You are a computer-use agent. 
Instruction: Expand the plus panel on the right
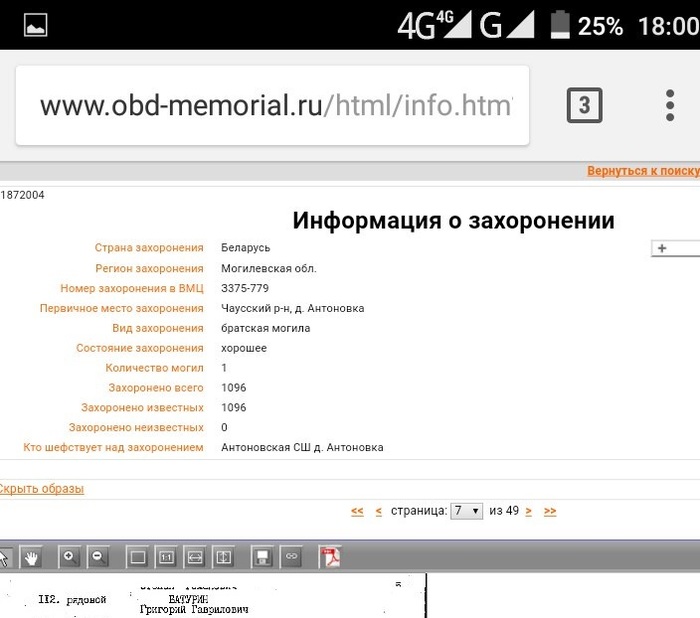pyautogui.click(x=675, y=248)
